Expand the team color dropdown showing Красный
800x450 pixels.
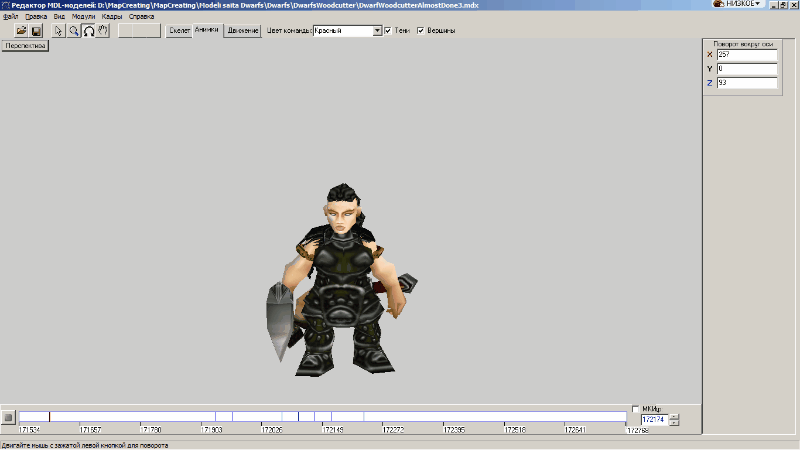(377, 31)
